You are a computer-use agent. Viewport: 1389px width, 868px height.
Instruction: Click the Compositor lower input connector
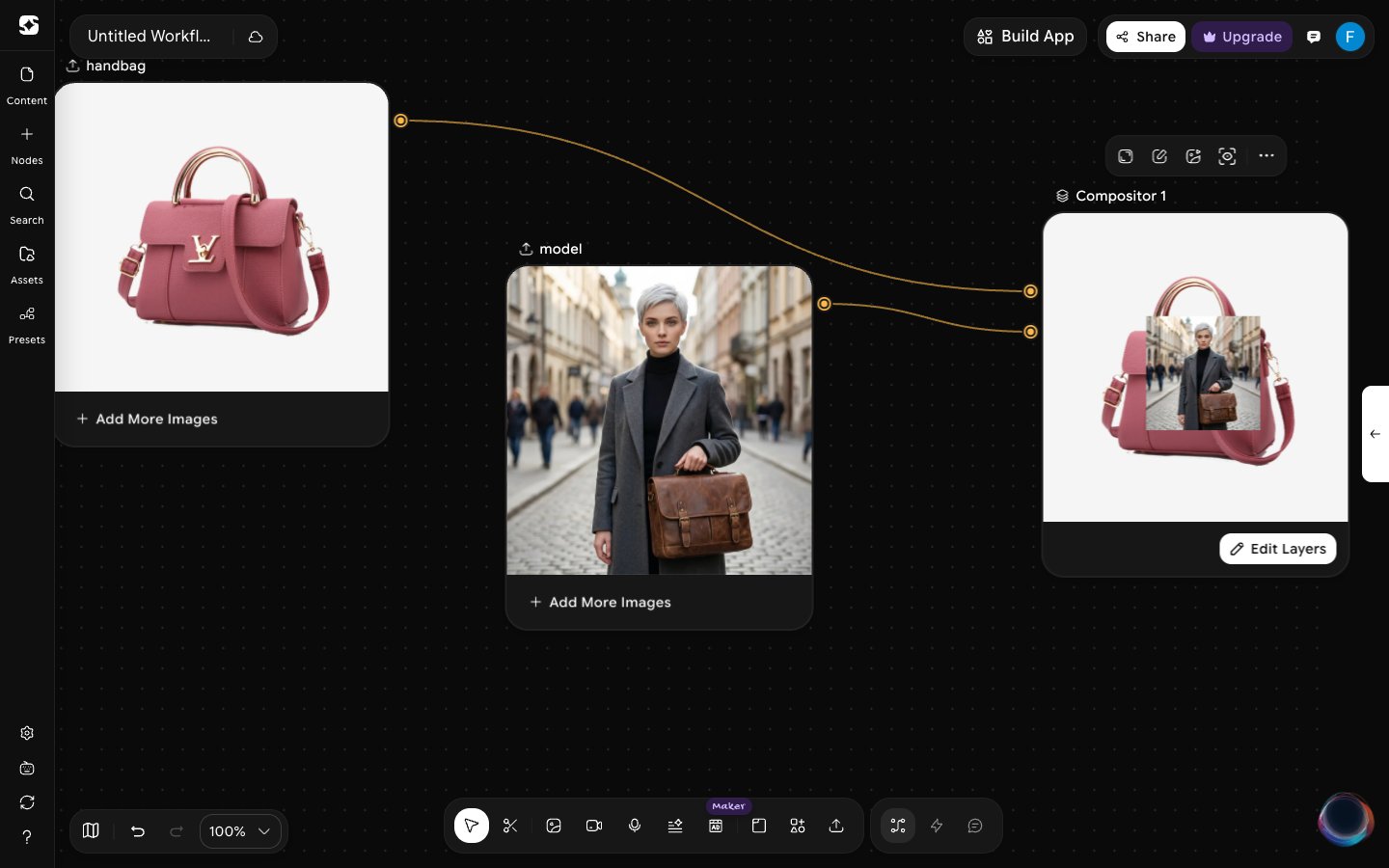1031,332
